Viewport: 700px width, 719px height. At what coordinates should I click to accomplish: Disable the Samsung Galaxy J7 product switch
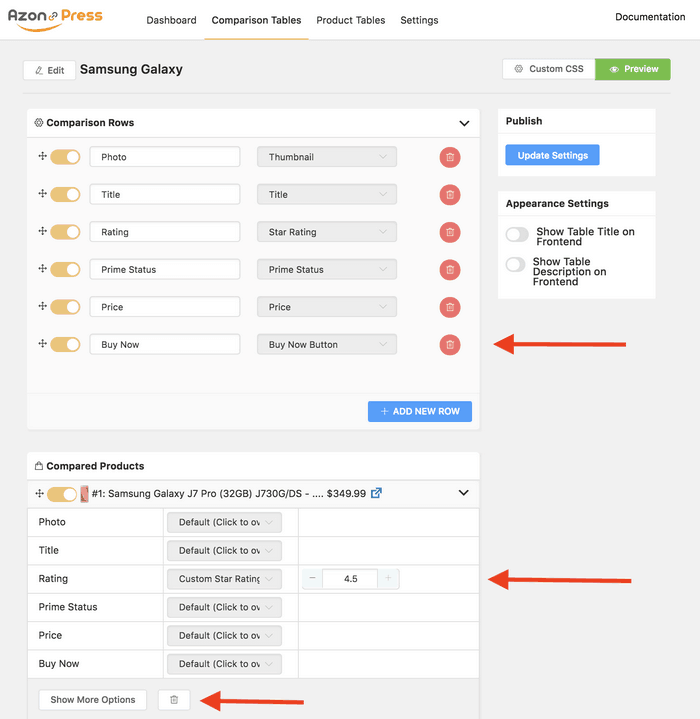click(x=62, y=494)
